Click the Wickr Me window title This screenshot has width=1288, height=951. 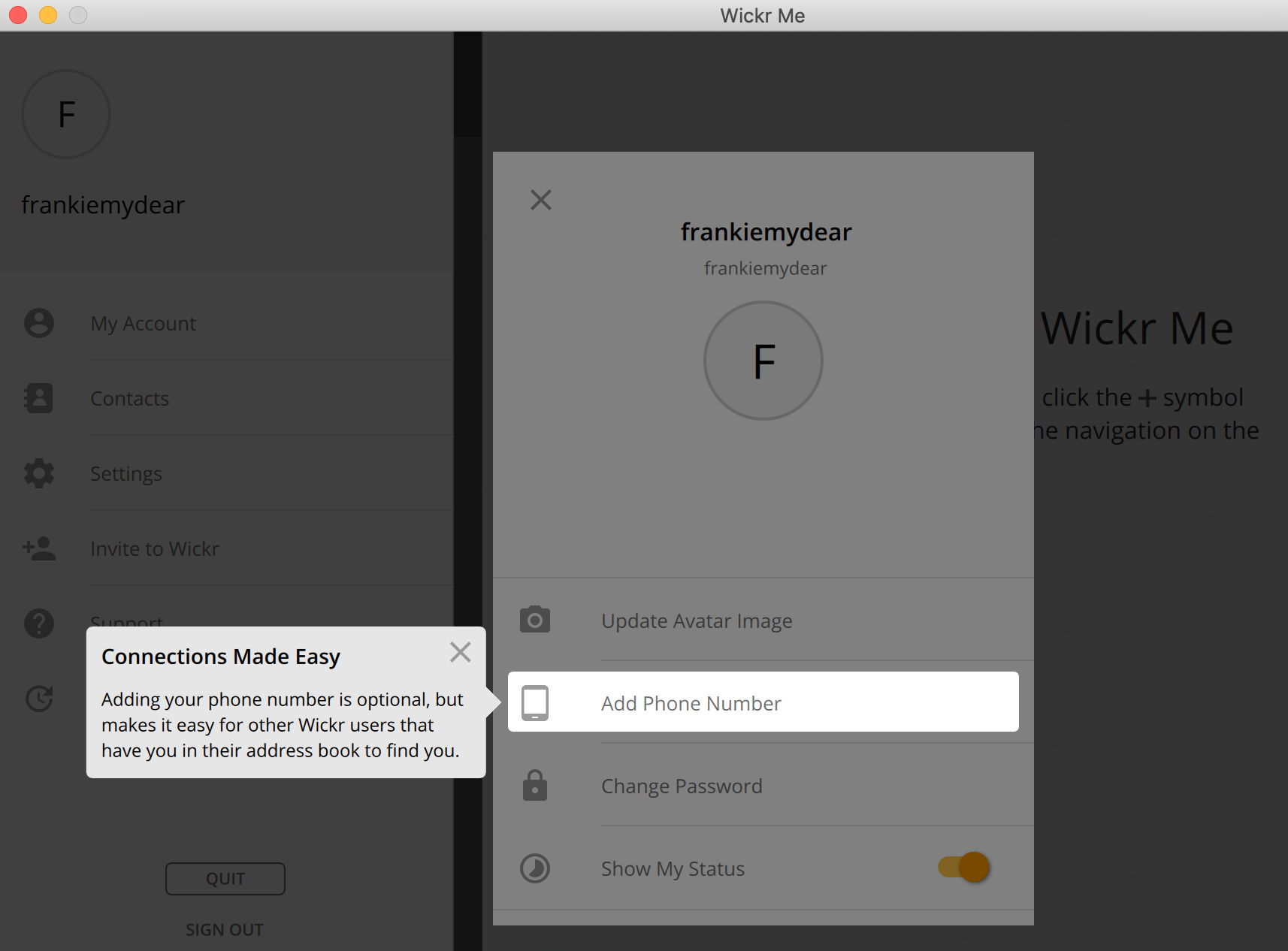pyautogui.click(x=763, y=16)
